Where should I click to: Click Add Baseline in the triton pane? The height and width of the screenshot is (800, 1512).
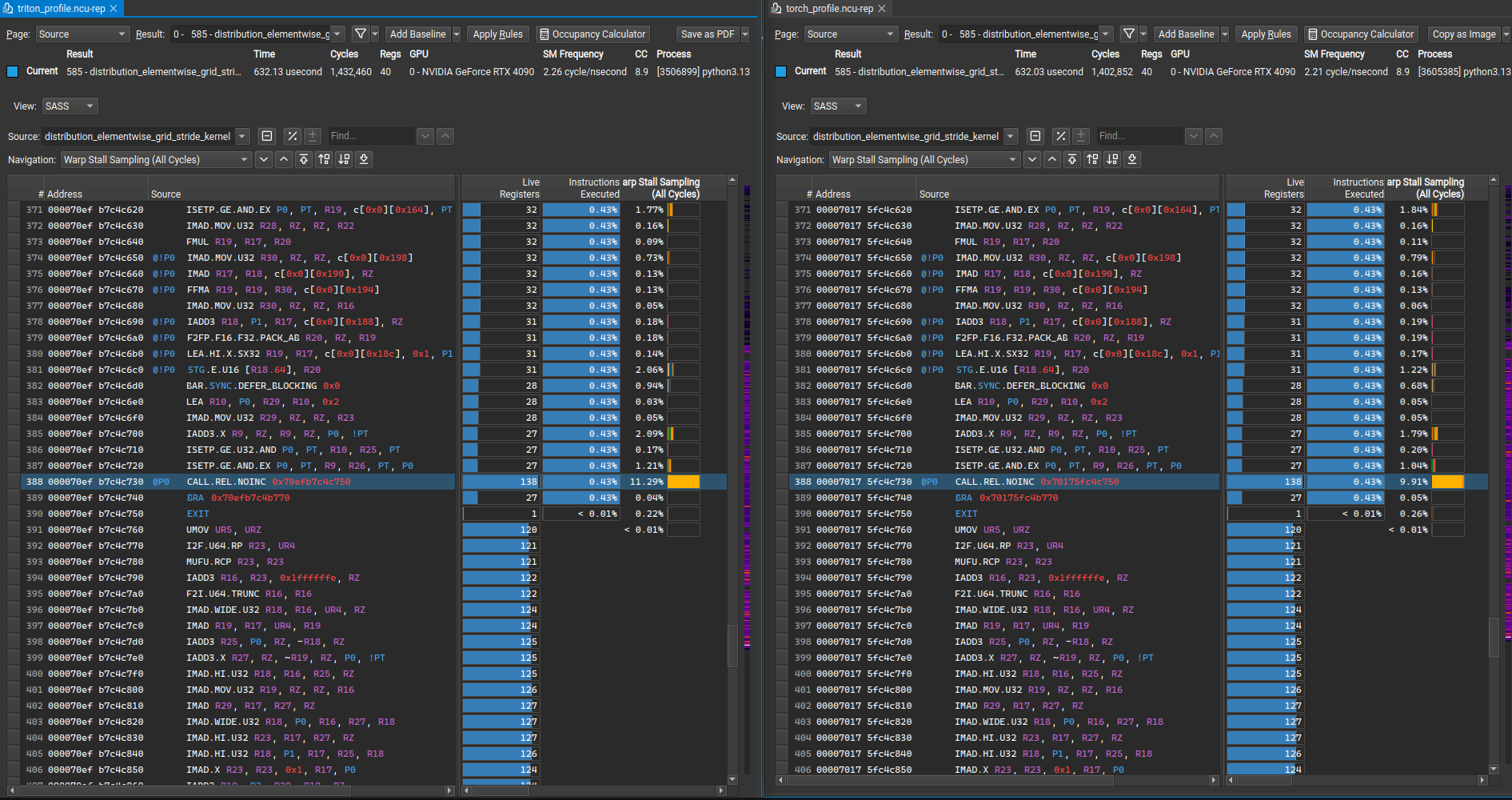point(417,34)
